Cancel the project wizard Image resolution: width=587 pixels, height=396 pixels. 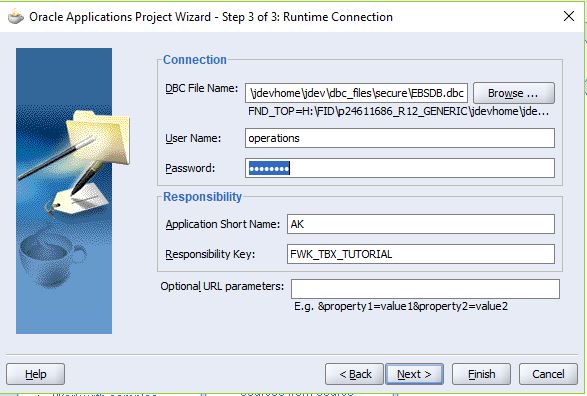click(x=548, y=374)
